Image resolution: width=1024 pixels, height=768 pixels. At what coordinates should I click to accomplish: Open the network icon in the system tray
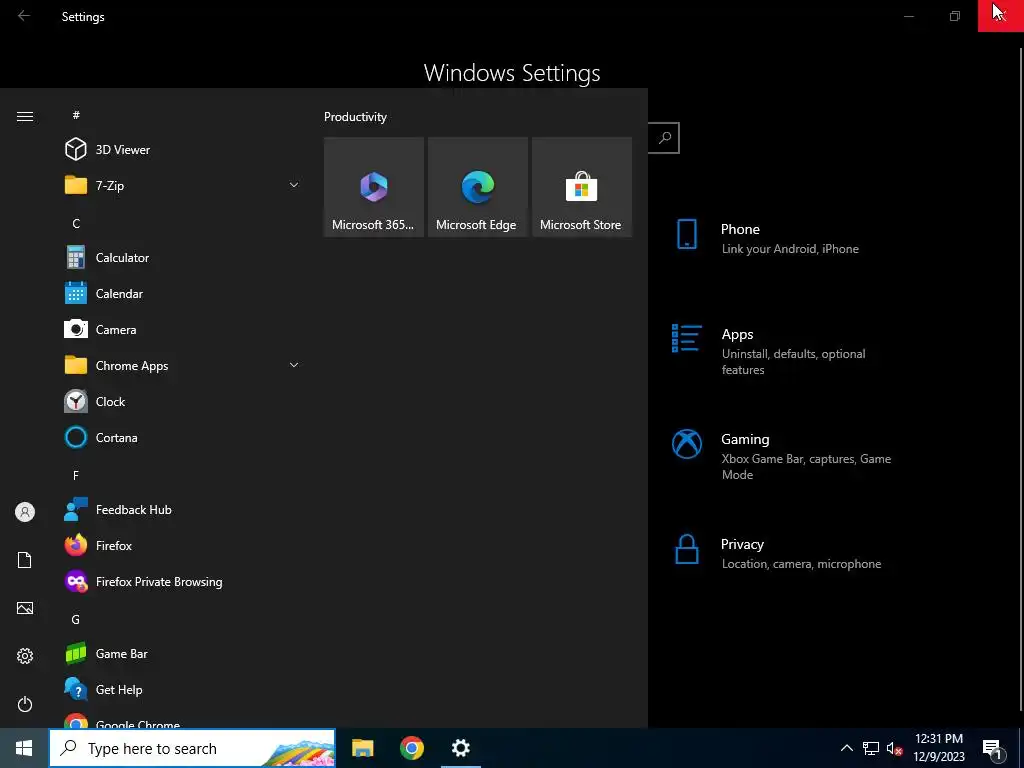click(x=871, y=748)
